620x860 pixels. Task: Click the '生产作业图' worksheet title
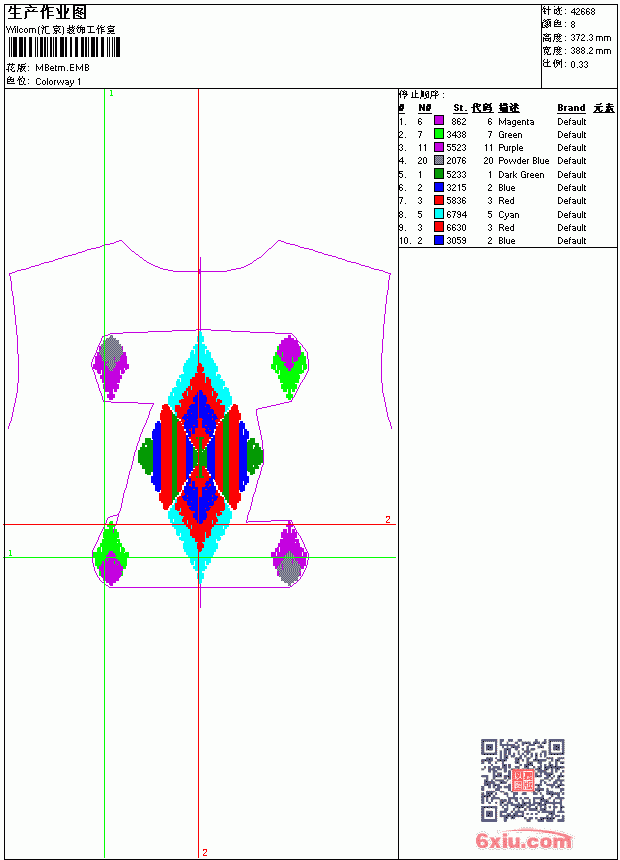pos(47,13)
